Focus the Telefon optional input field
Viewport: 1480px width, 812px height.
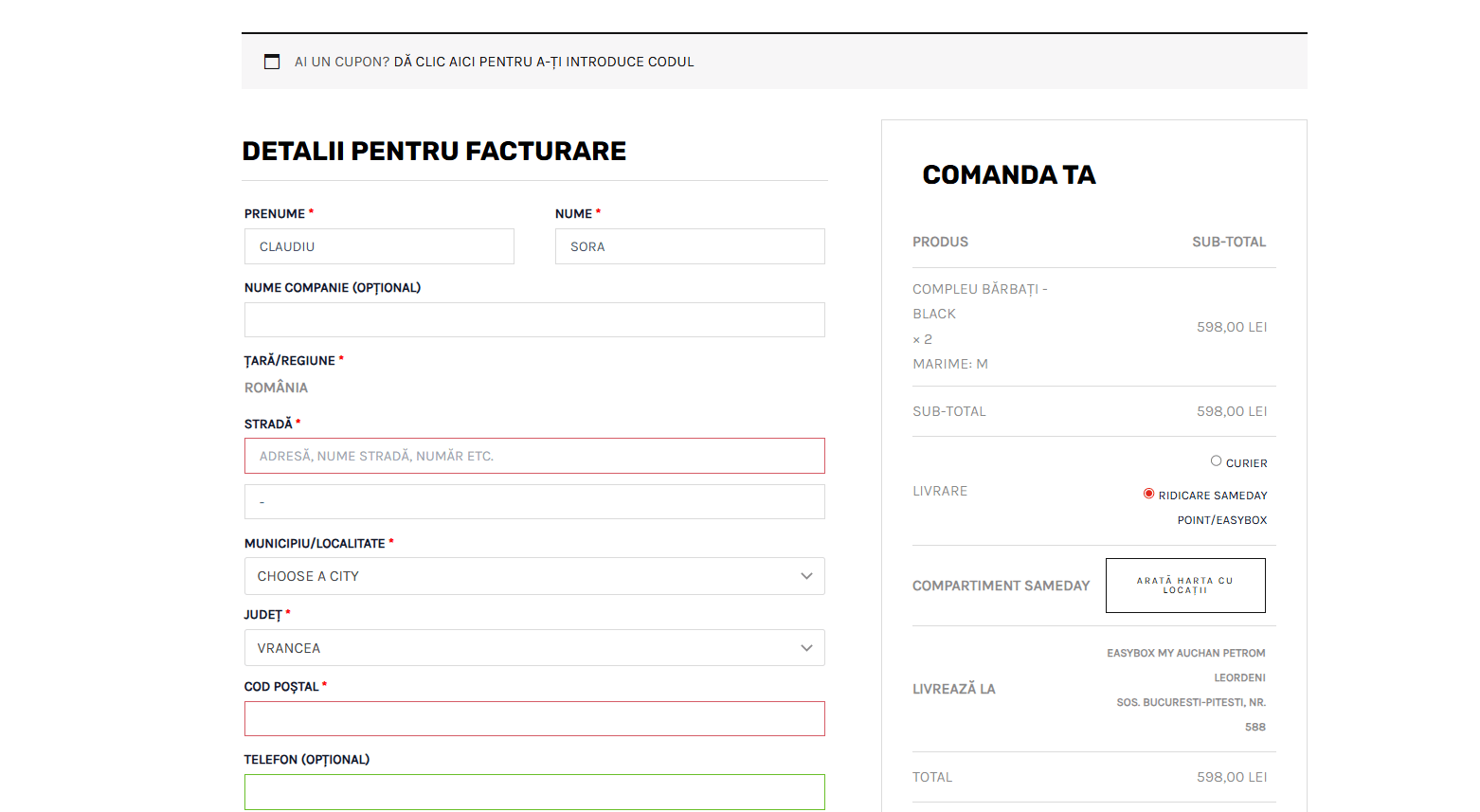[534, 792]
